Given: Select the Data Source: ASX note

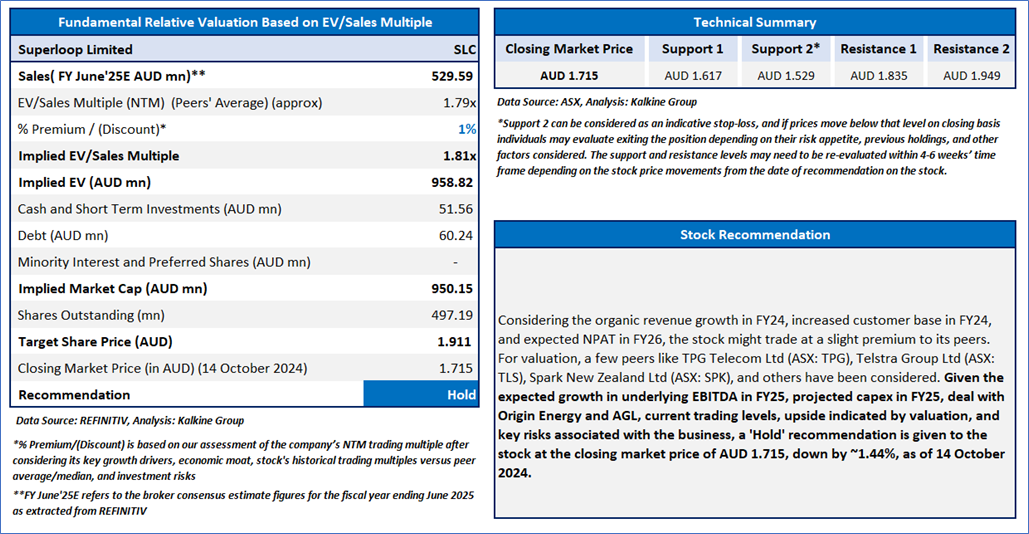Looking at the screenshot, I should (597, 102).
